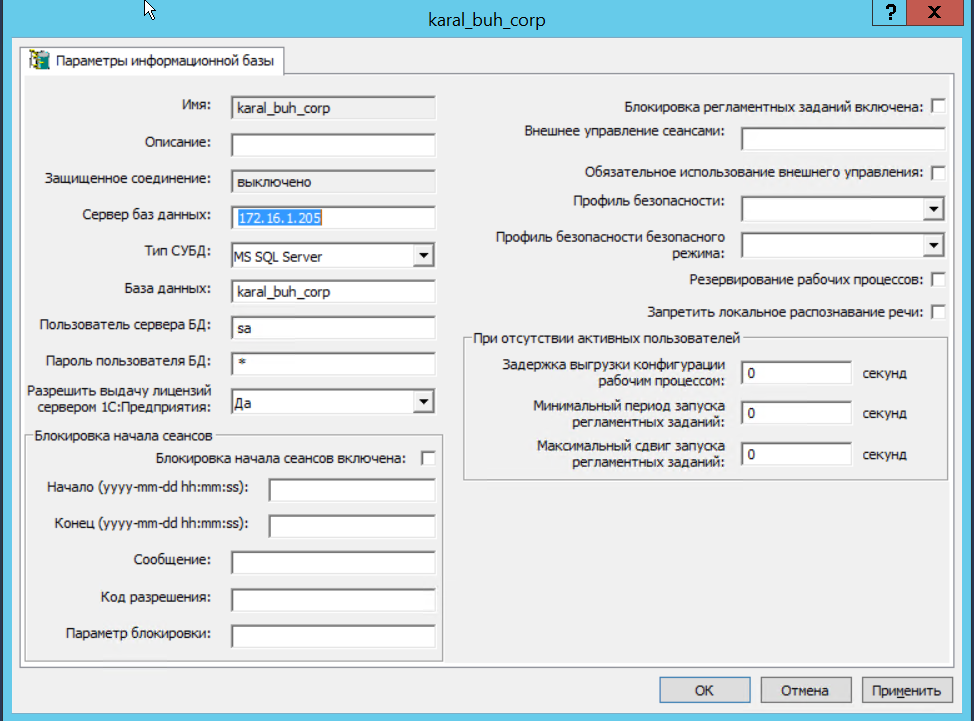Expand Разрешить выдачу лицензий dropdown
The height and width of the screenshot is (721, 974).
point(424,402)
